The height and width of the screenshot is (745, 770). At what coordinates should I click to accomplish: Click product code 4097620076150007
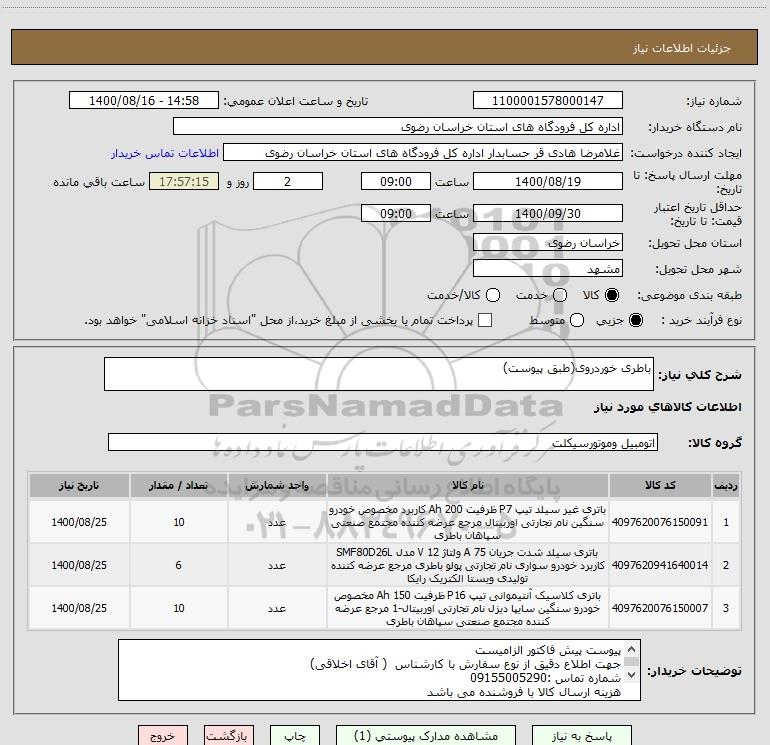[x=660, y=608]
